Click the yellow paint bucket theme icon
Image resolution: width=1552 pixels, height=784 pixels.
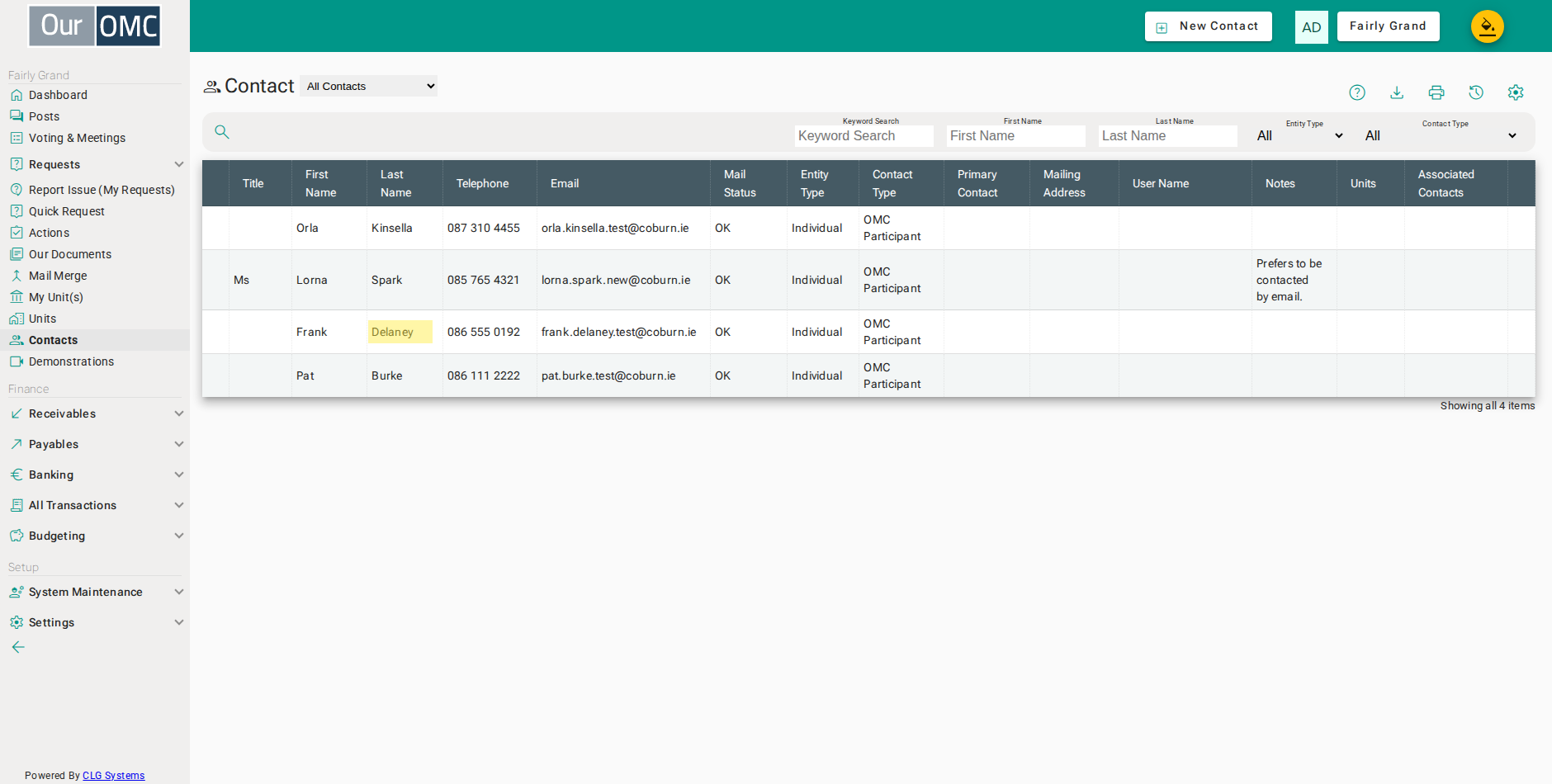pos(1488,26)
